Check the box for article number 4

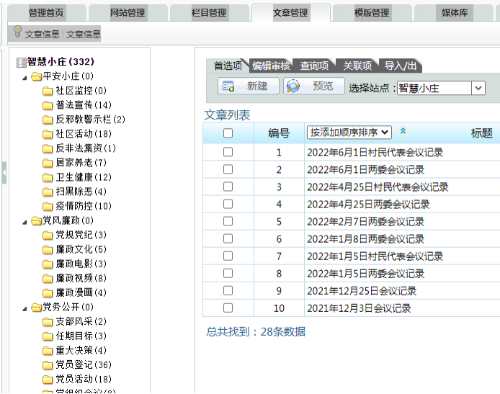tap(228, 204)
